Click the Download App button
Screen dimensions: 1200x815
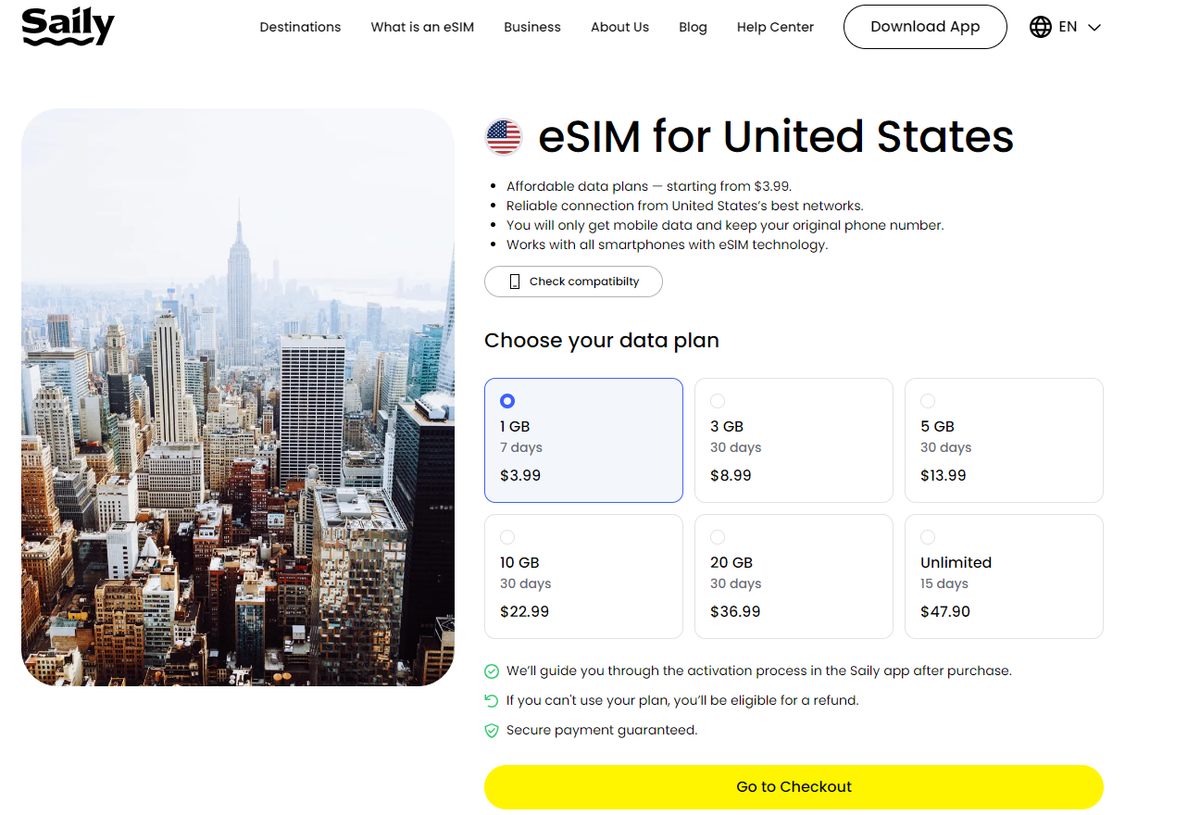click(x=924, y=27)
